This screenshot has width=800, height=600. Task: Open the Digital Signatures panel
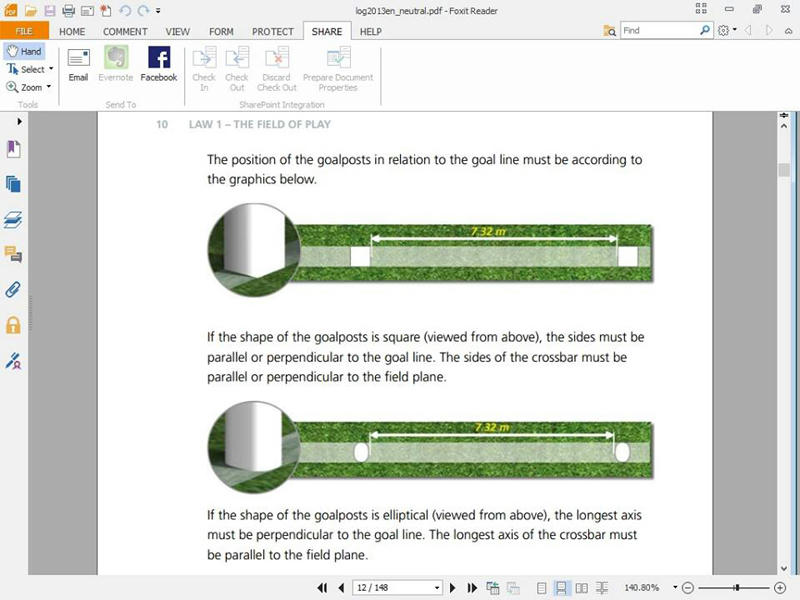point(13,360)
